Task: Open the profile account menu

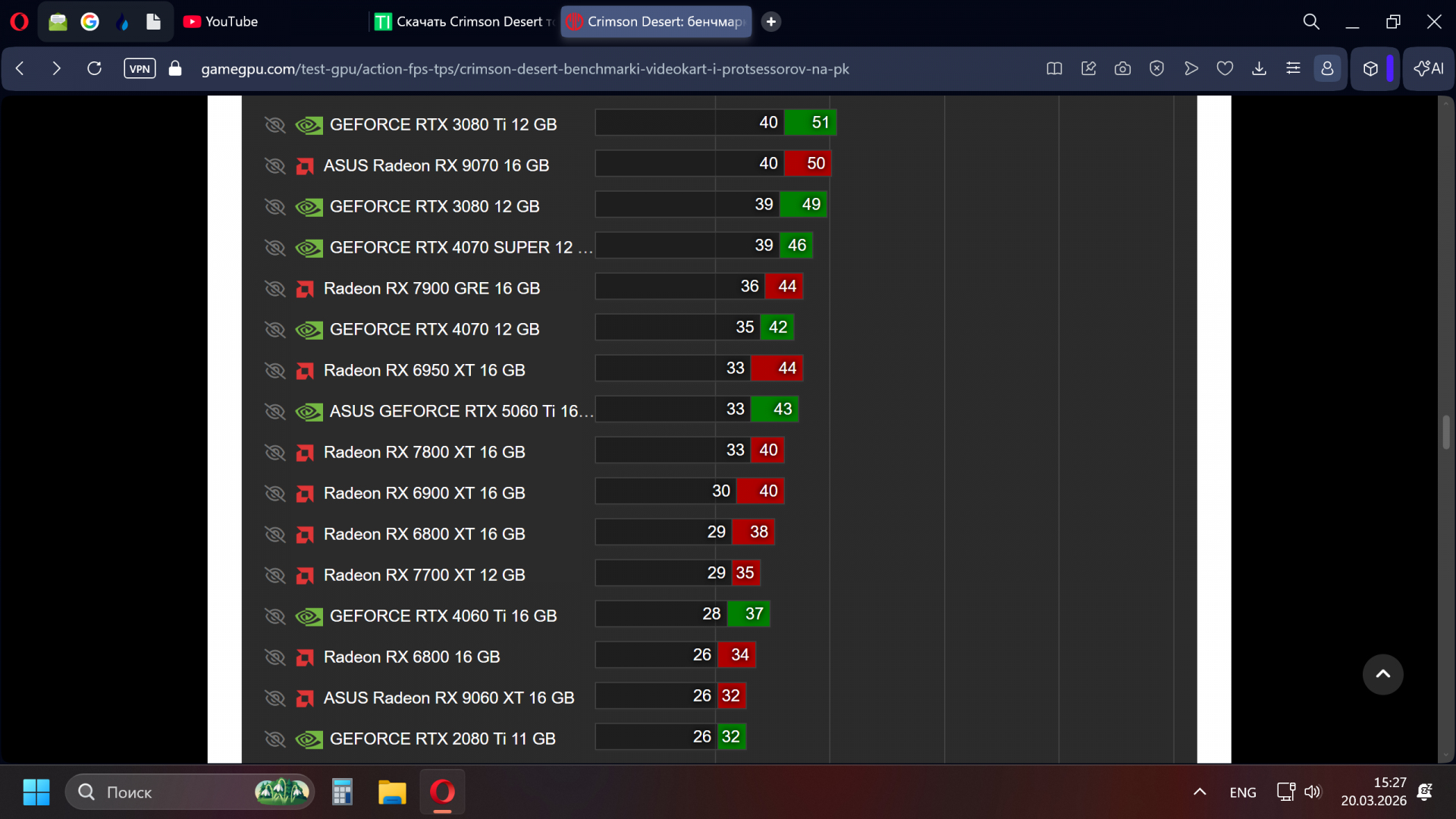Action: (x=1327, y=69)
